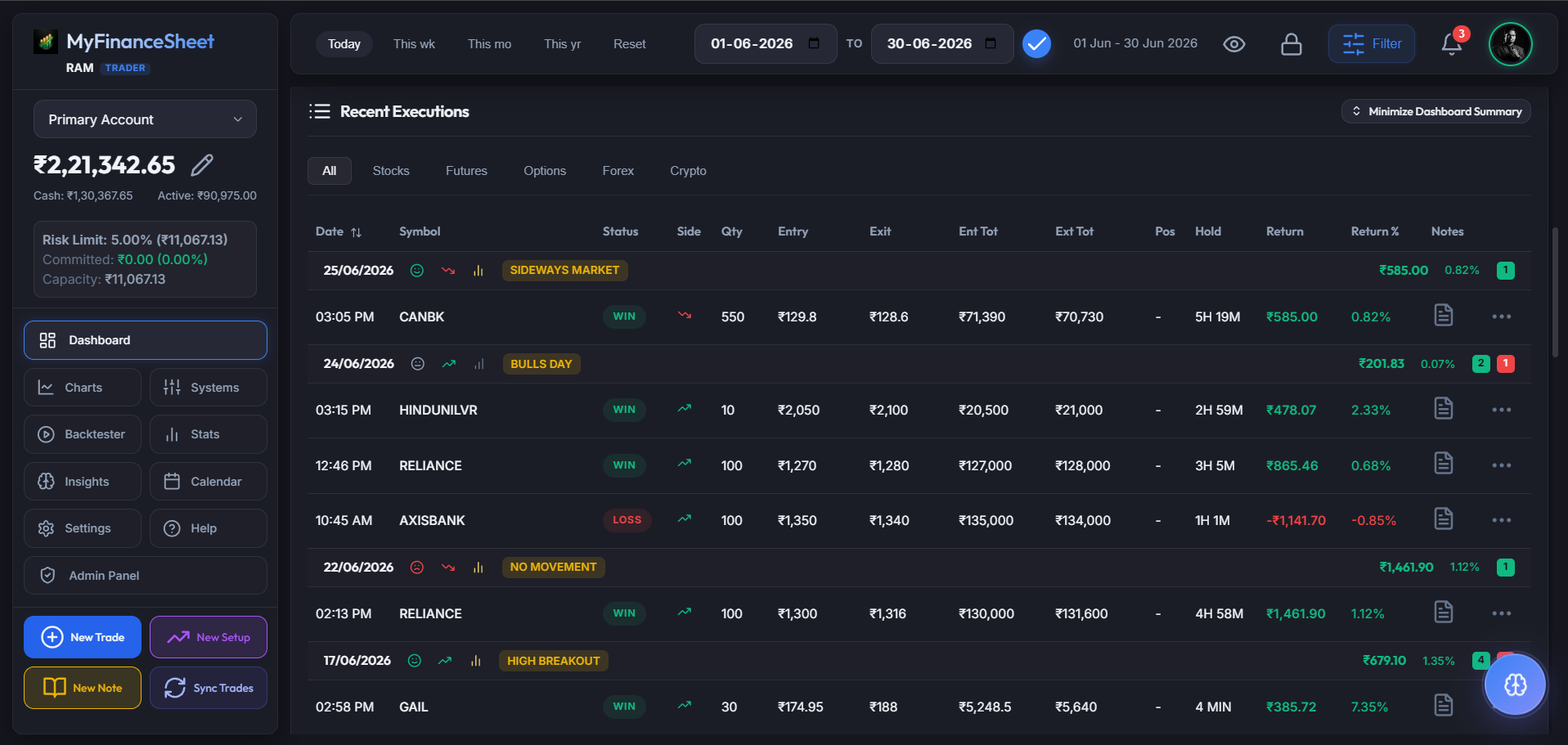Click the bar chart icon for 25/06/2026
The height and width of the screenshot is (745, 1568).
pos(478,271)
